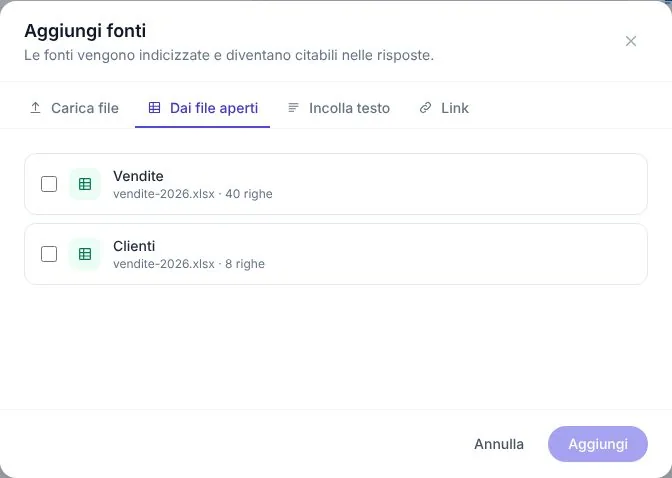Click the green spreadsheet icon for Vendite
Screen dimensions: 672x478
[x=85, y=184]
